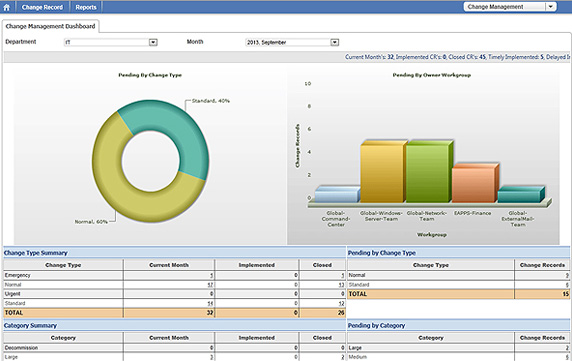Click the green Global-Network-Team bar
This screenshot has height=361, width=572.
click(x=428, y=172)
